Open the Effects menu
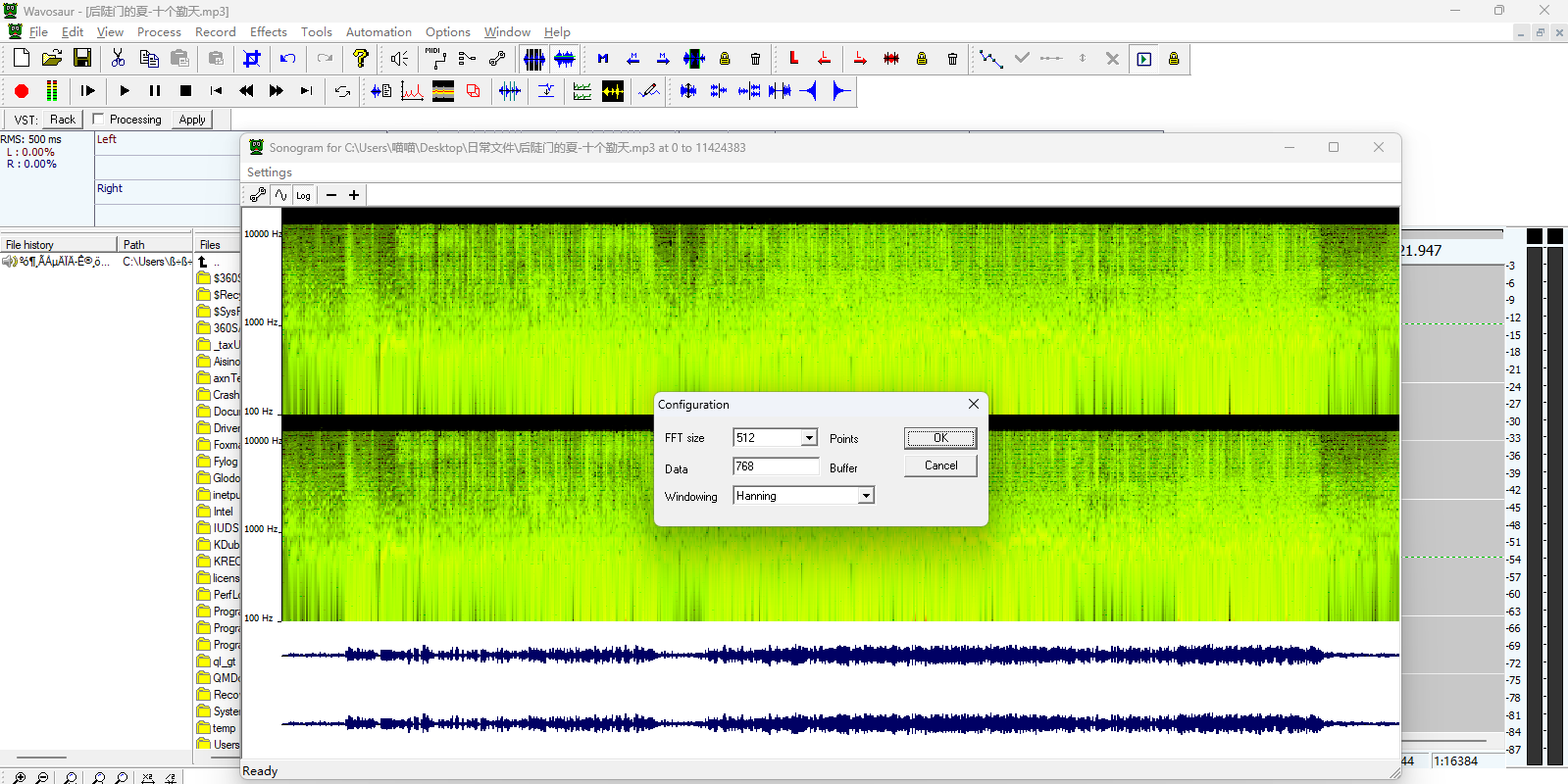The height and width of the screenshot is (784, 1568). click(268, 32)
